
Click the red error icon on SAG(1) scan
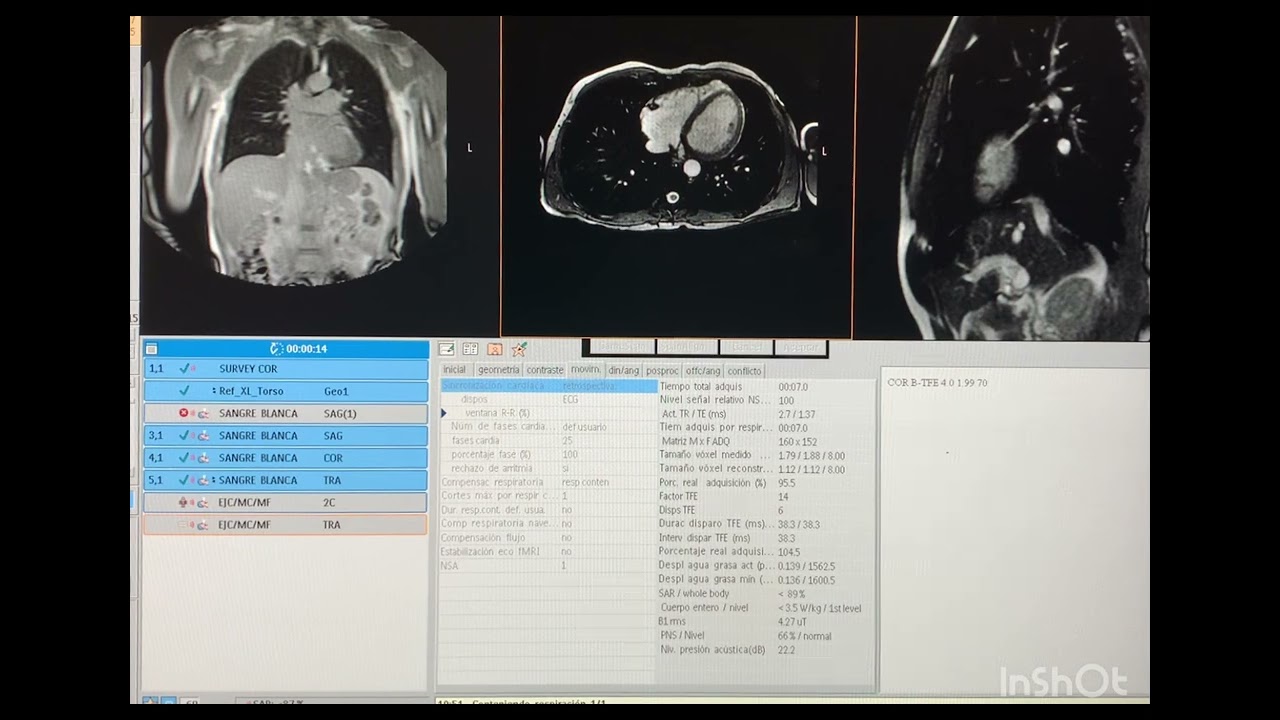click(x=183, y=413)
